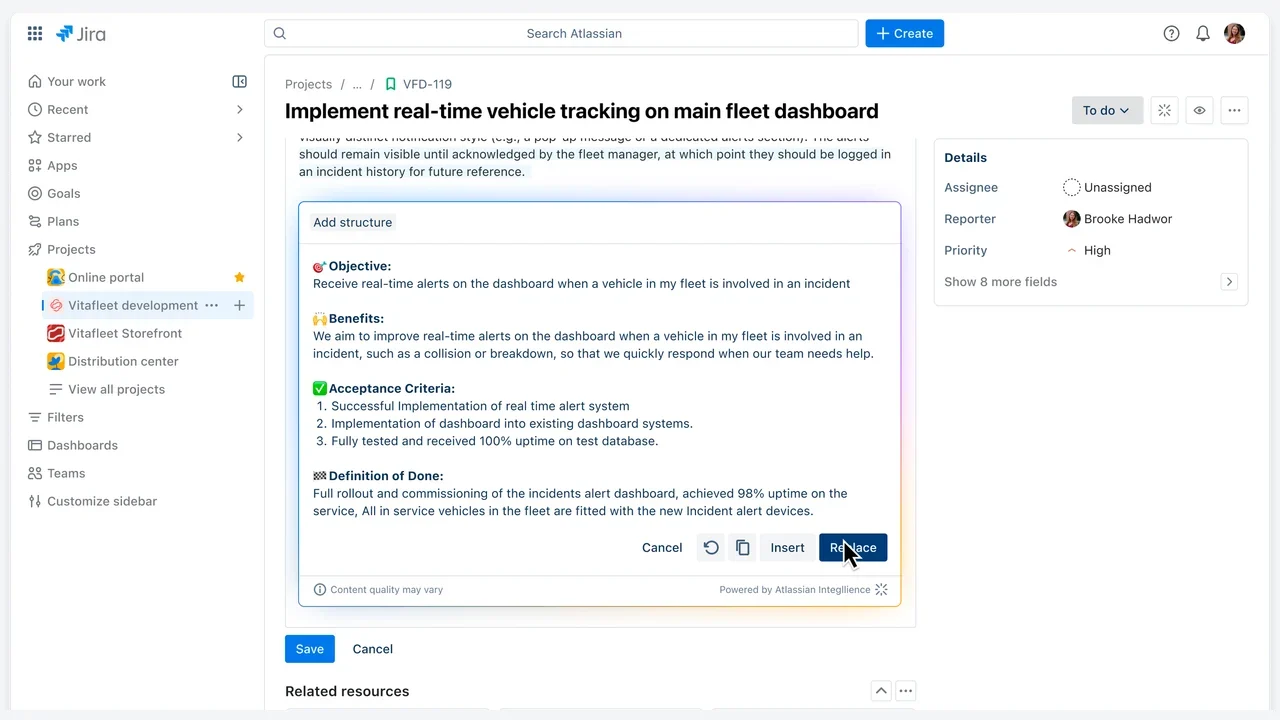Open Online portal project
This screenshot has width=1280, height=720.
[106, 277]
